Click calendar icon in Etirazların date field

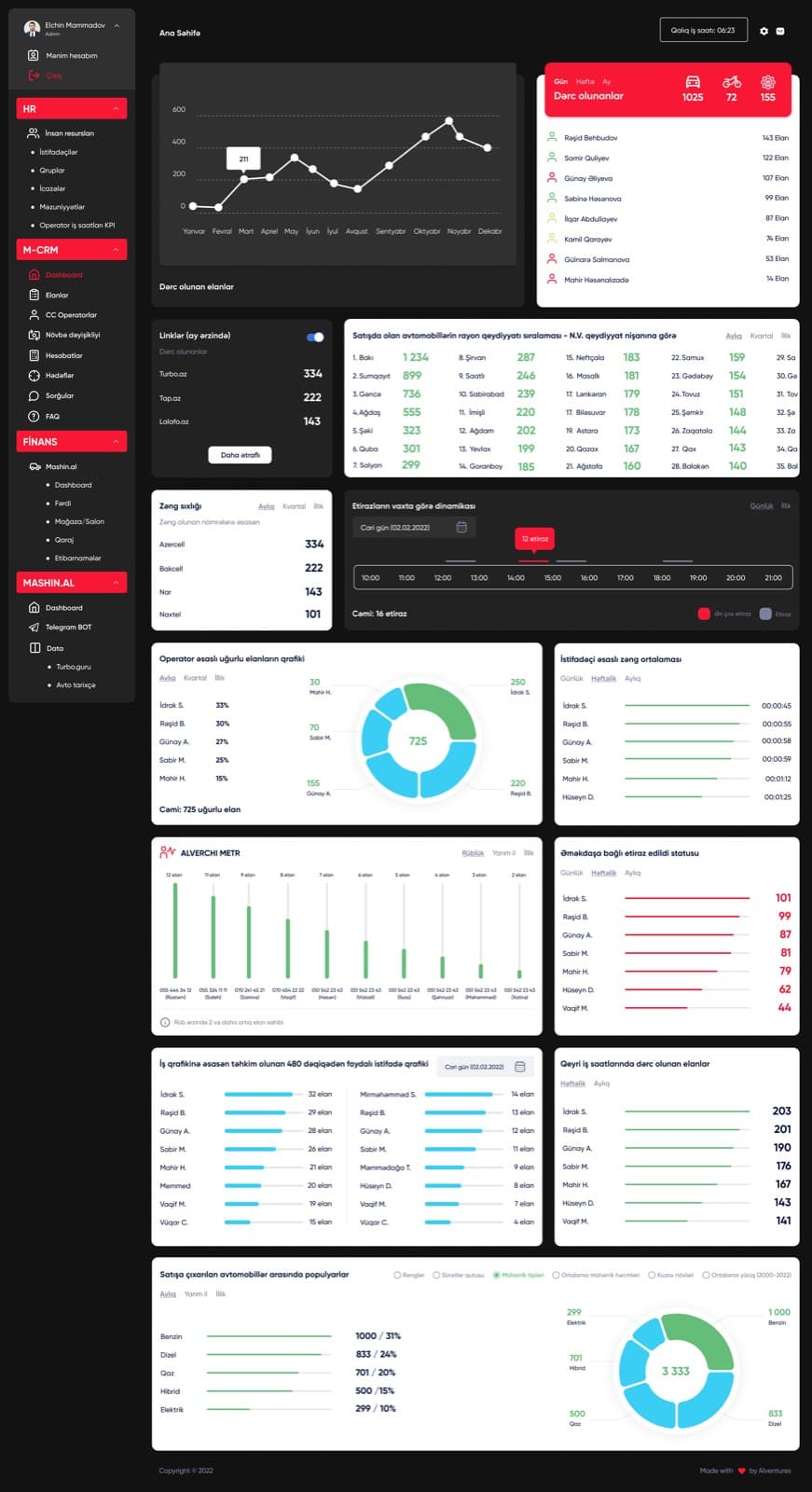[x=461, y=527]
